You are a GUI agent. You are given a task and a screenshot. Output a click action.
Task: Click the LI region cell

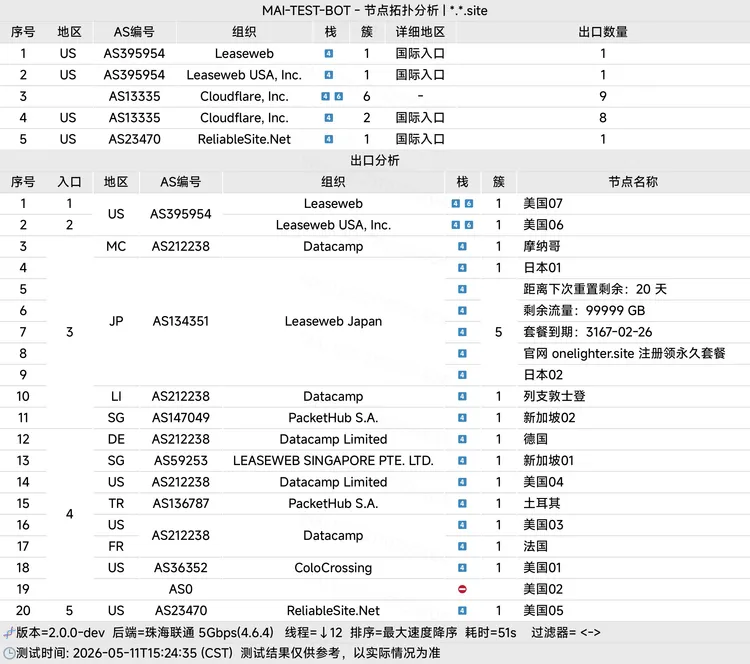click(x=116, y=396)
